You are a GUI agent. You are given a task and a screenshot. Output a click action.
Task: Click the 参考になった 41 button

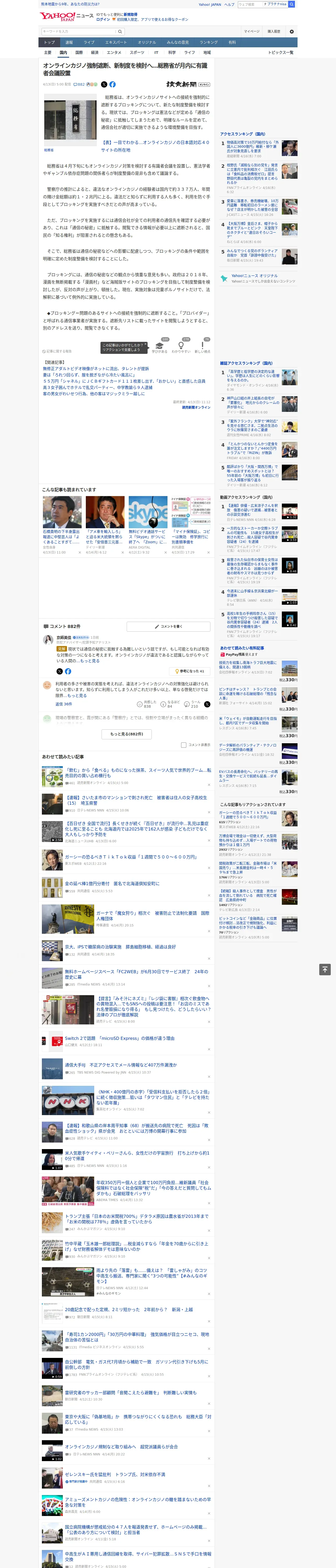point(190,671)
